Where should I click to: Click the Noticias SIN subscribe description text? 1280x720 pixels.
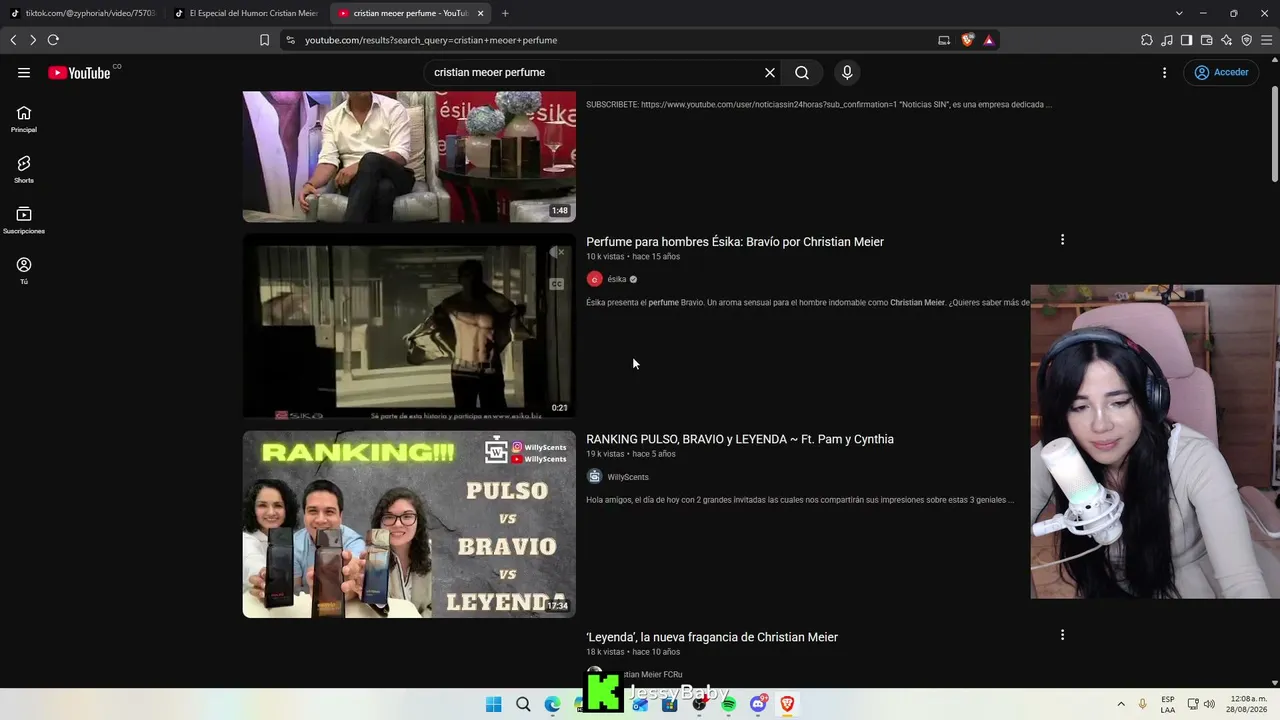(x=819, y=104)
